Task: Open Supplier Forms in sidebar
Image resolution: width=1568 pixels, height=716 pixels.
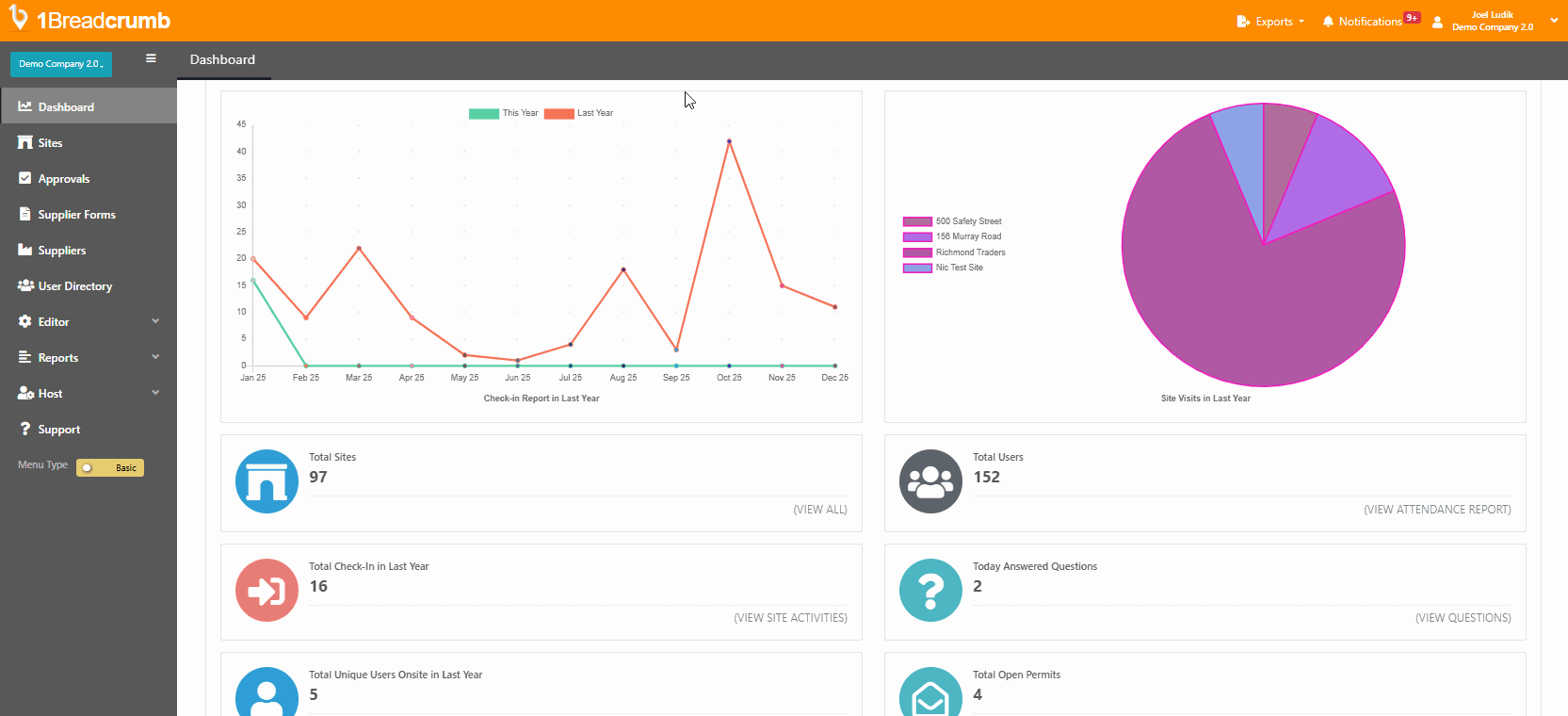Action: [x=76, y=215]
